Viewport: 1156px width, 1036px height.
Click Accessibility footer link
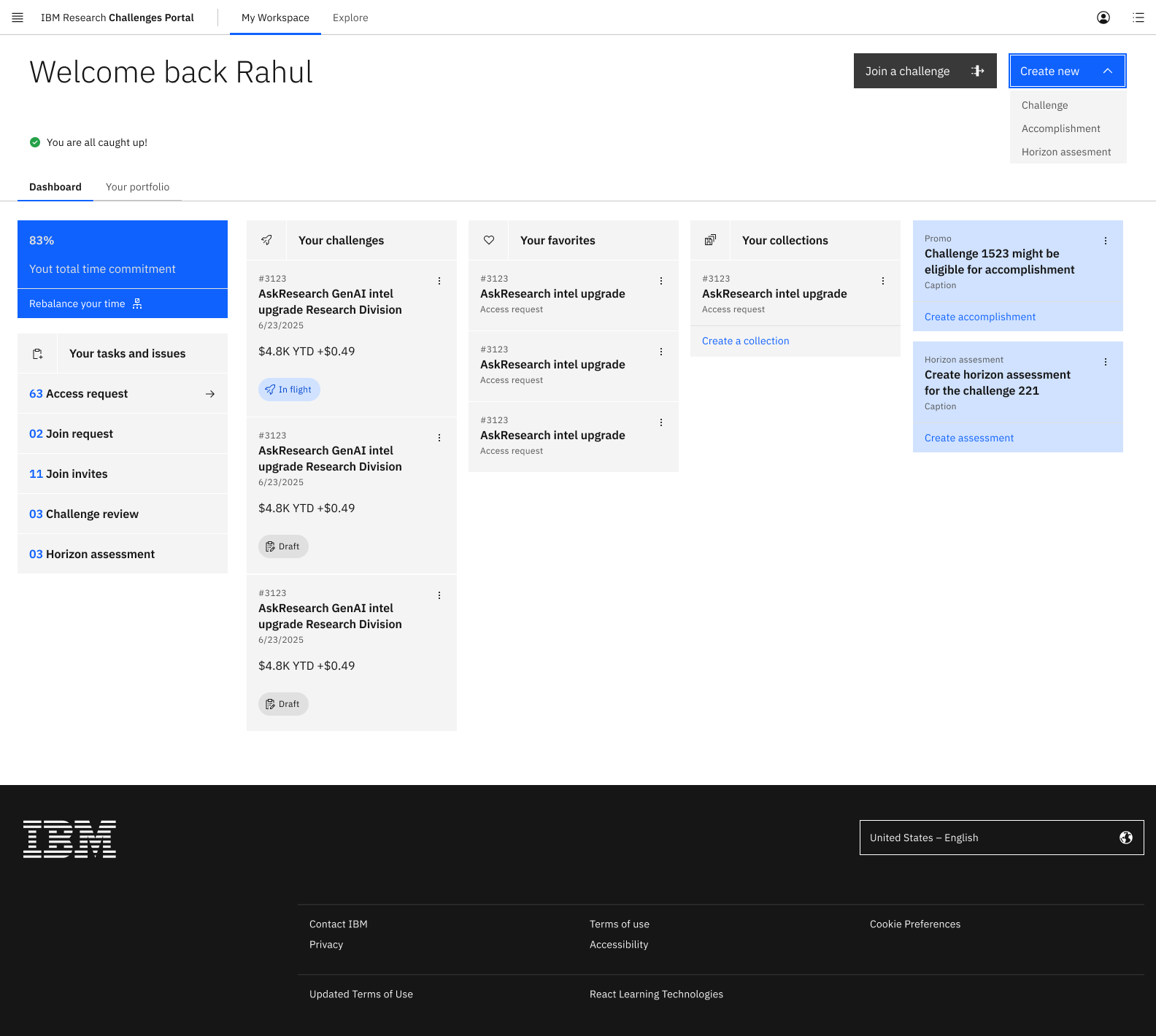tap(619, 944)
